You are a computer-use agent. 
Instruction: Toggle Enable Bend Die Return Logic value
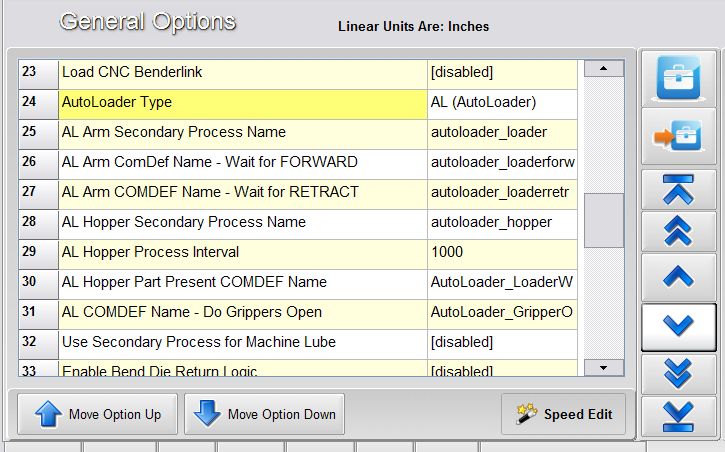click(x=502, y=371)
